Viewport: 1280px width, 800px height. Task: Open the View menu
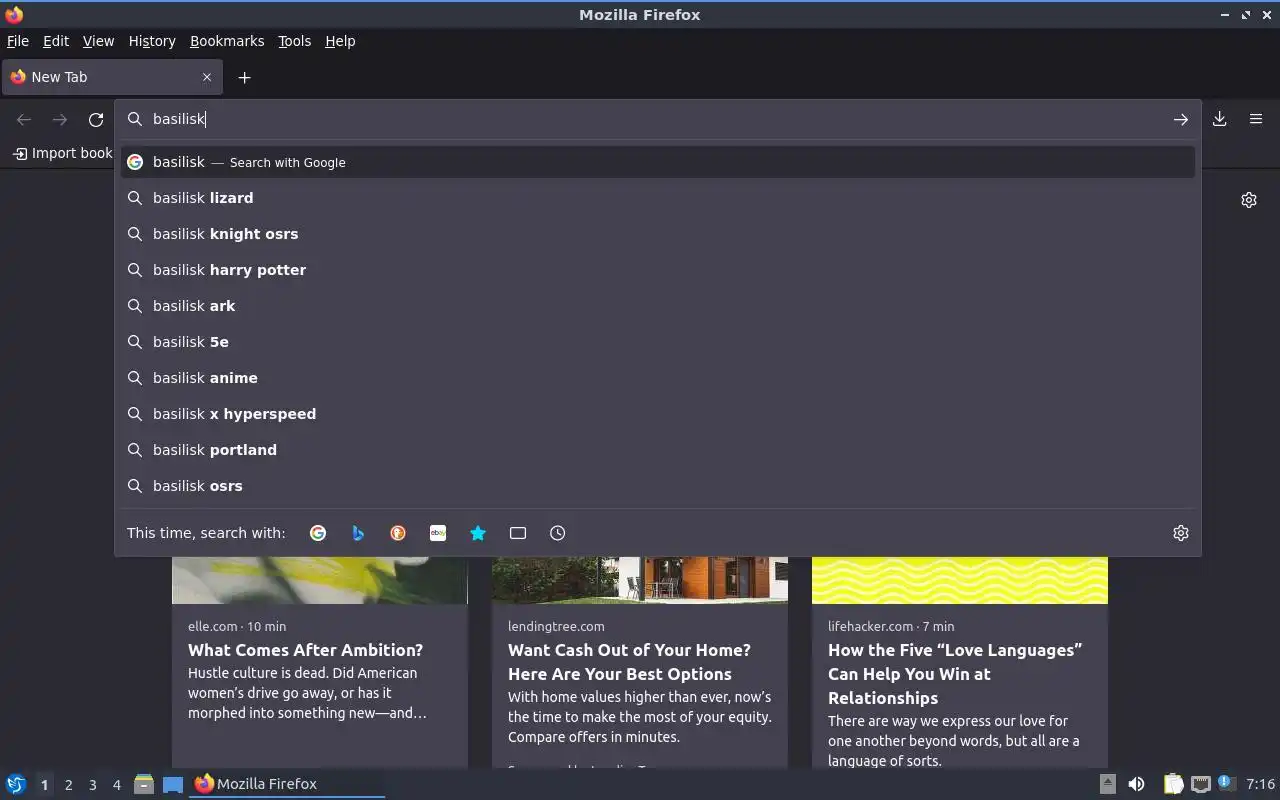click(x=98, y=41)
